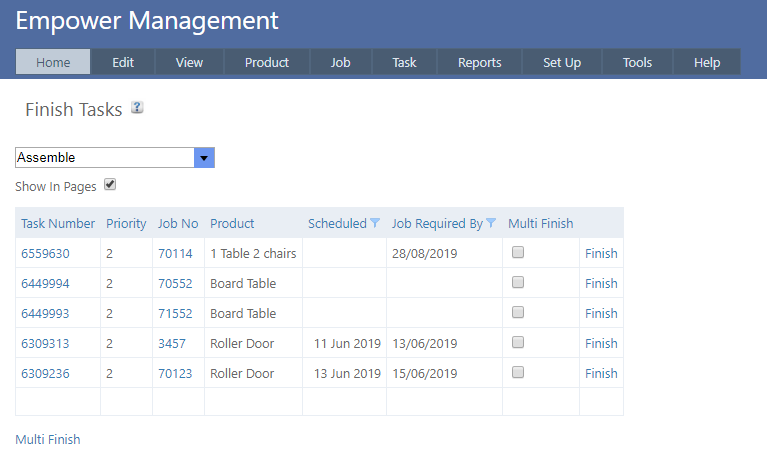
Task: Open the Set Up menu
Action: [x=561, y=62]
